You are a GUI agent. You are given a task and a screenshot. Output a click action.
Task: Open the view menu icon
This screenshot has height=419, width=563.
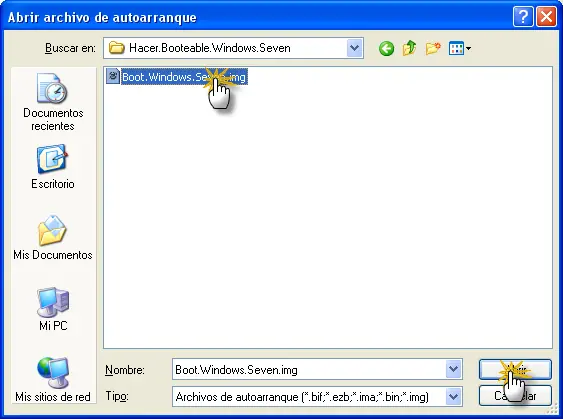click(460, 48)
